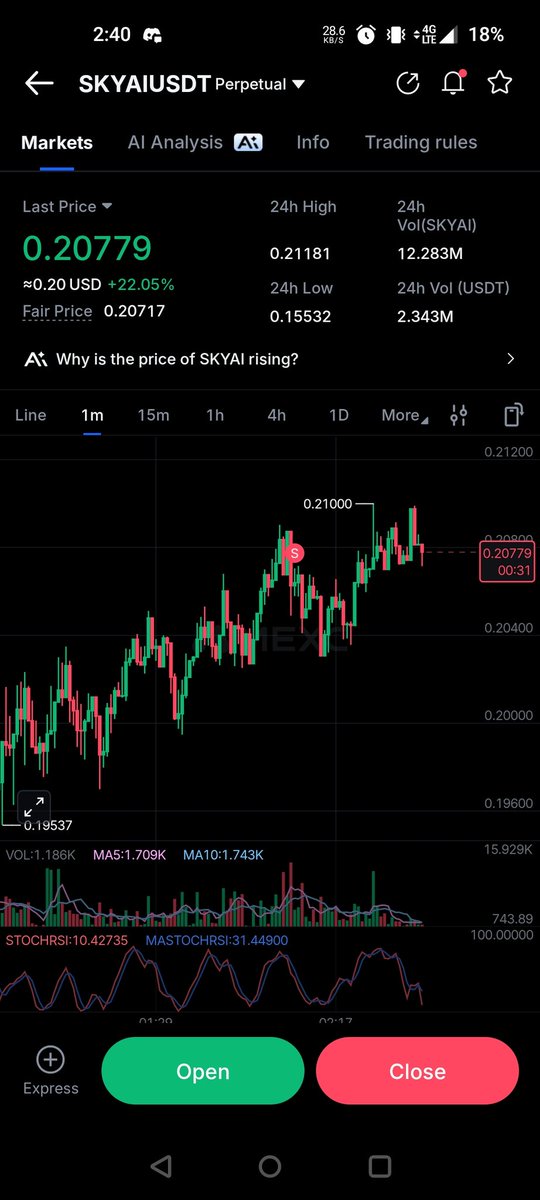Tap the ≈0.20 USD conversion text
540x1200 pixels.
pyautogui.click(x=62, y=285)
